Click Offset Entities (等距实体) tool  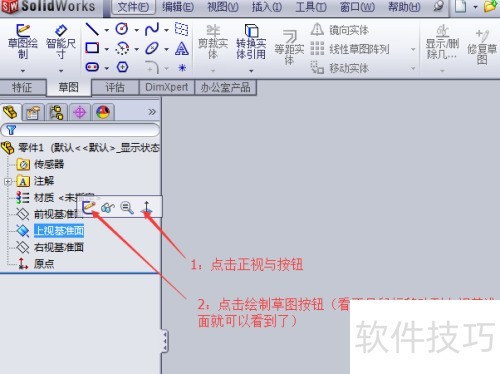(x=289, y=47)
